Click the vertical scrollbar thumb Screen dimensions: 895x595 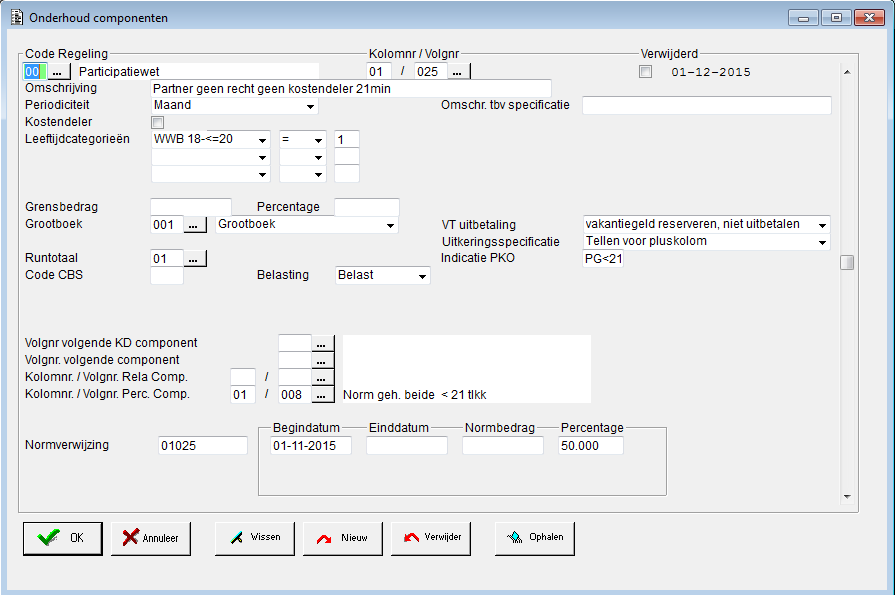click(x=847, y=263)
